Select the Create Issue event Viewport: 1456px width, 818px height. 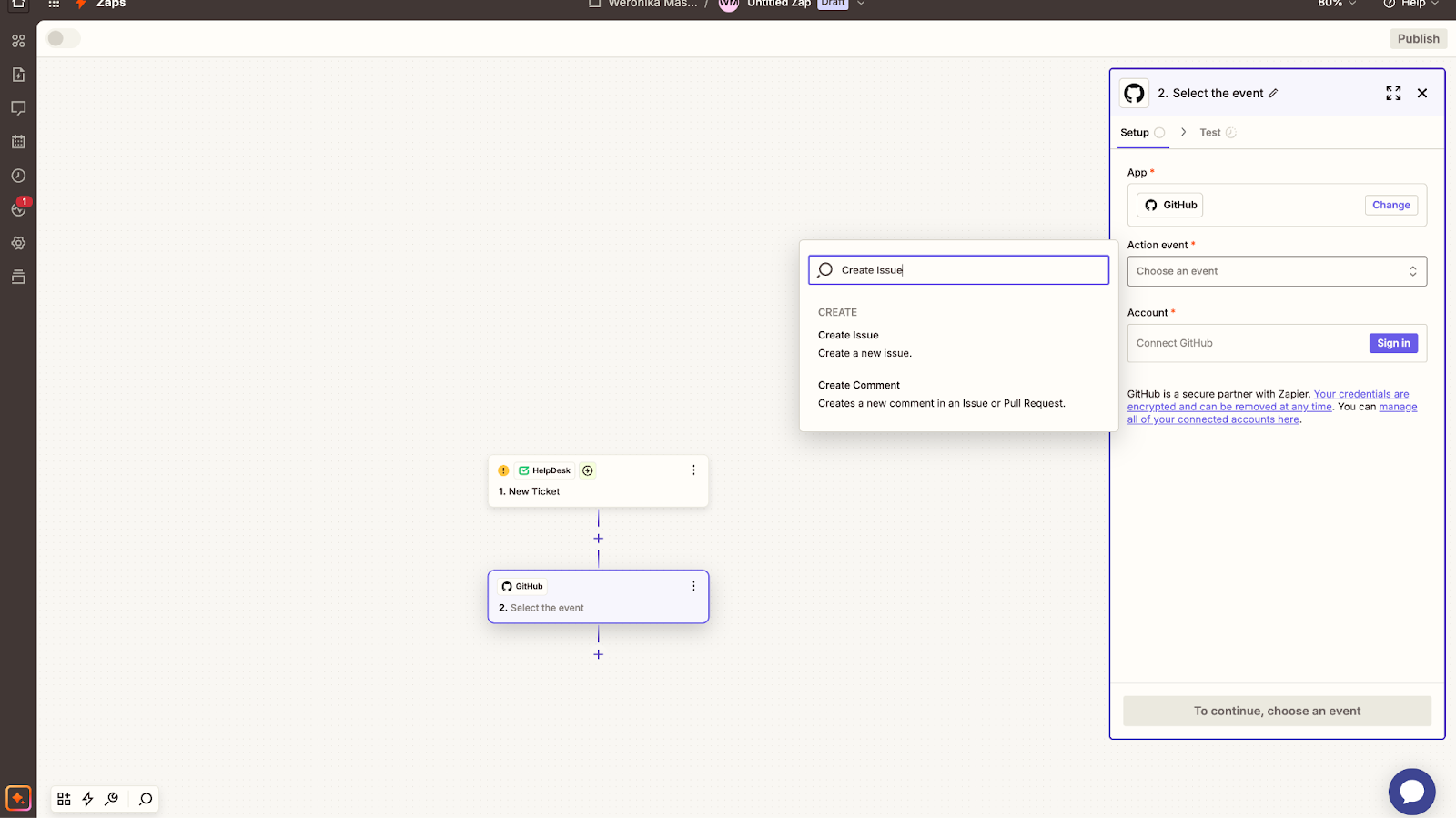pos(958,344)
